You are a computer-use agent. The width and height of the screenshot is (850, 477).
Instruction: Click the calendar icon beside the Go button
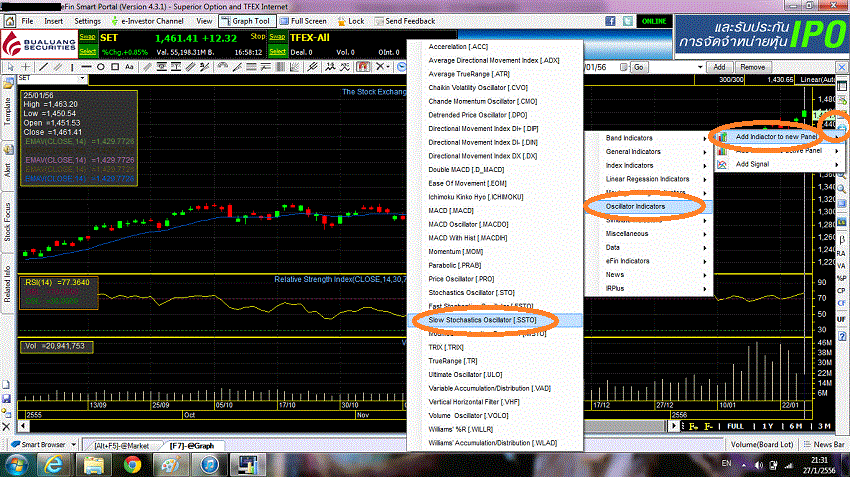623,67
